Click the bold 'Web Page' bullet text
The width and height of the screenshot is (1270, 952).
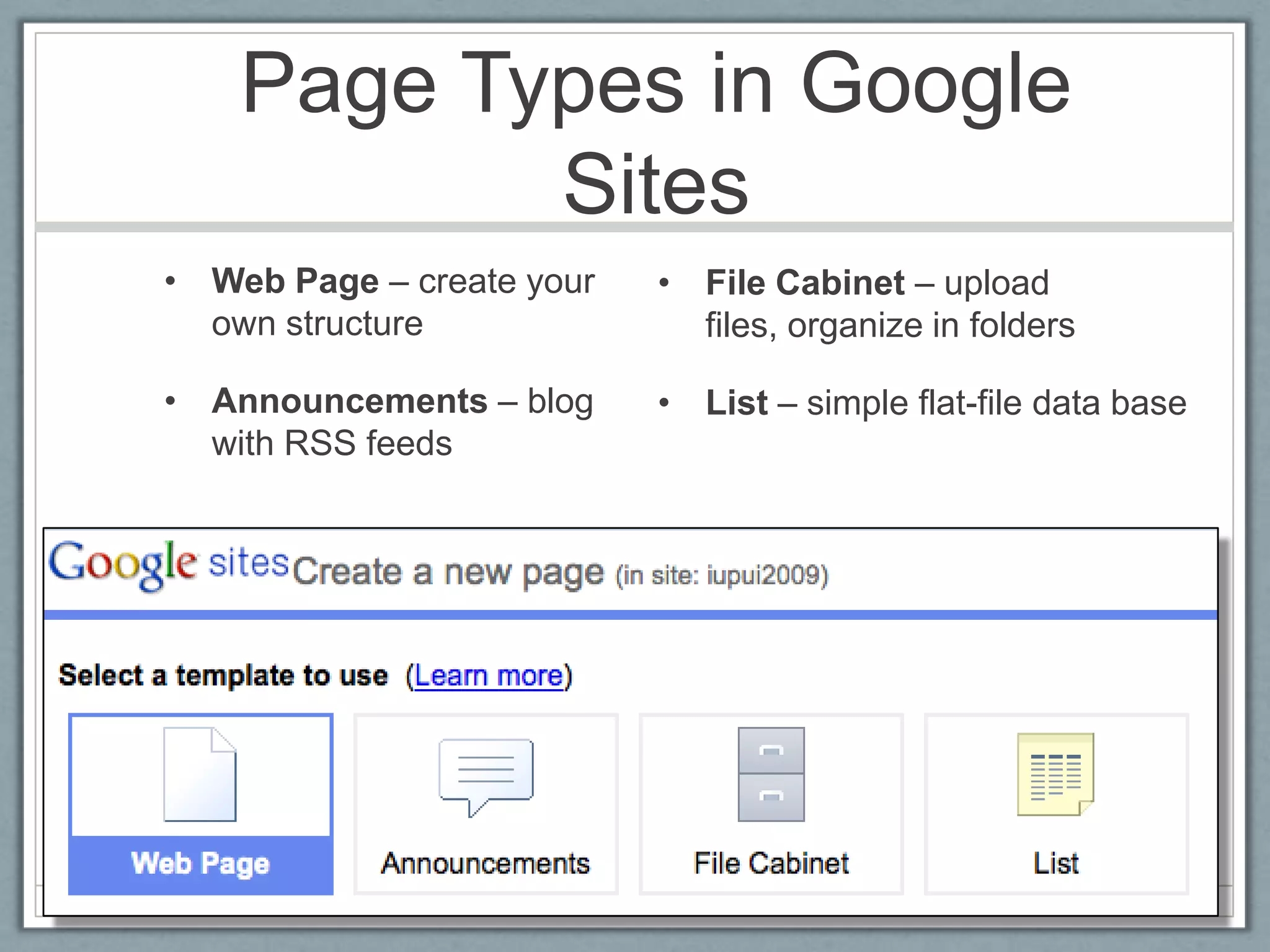pyautogui.click(x=295, y=281)
